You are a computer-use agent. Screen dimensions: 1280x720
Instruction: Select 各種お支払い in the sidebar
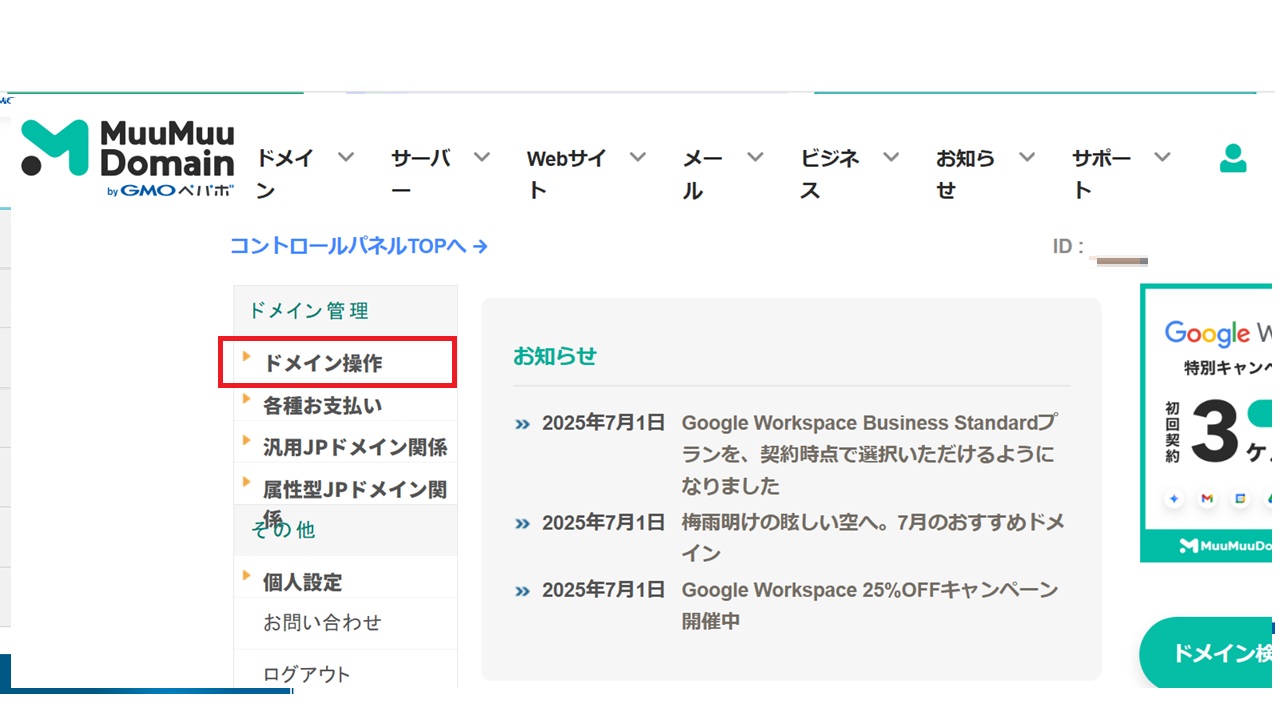[x=322, y=405]
